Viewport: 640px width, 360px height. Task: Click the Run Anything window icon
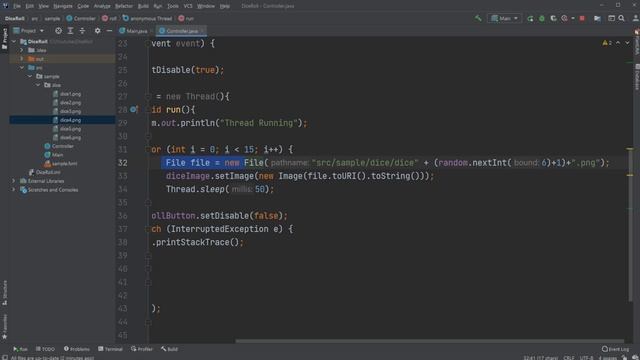point(611,18)
